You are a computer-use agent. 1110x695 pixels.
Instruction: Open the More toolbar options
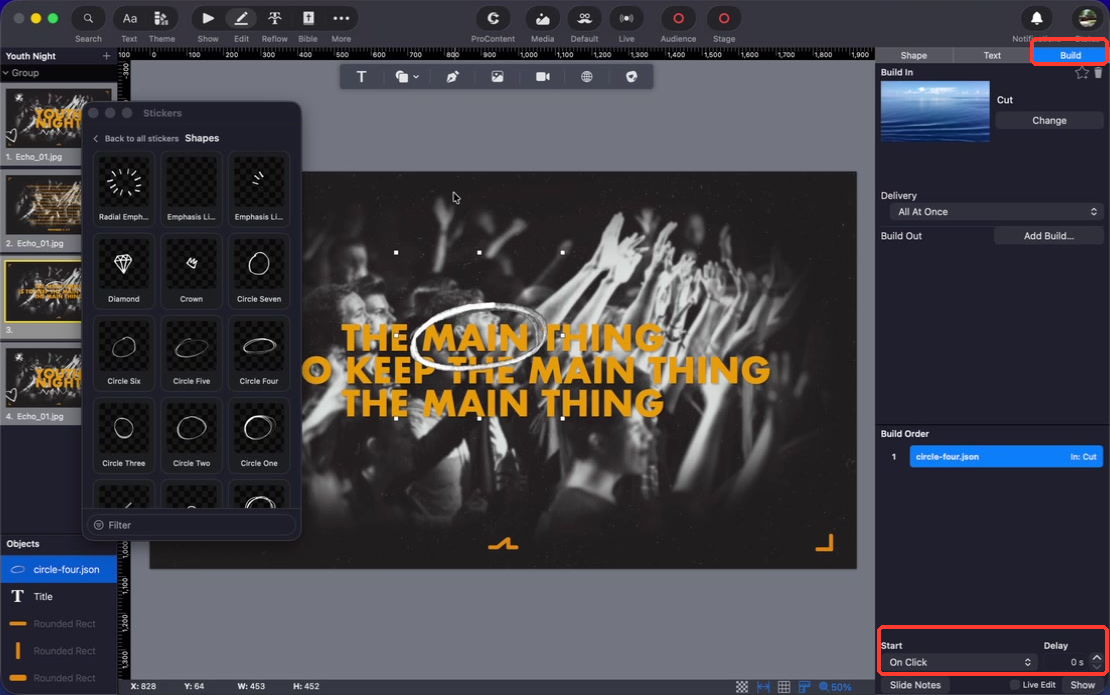(341, 18)
